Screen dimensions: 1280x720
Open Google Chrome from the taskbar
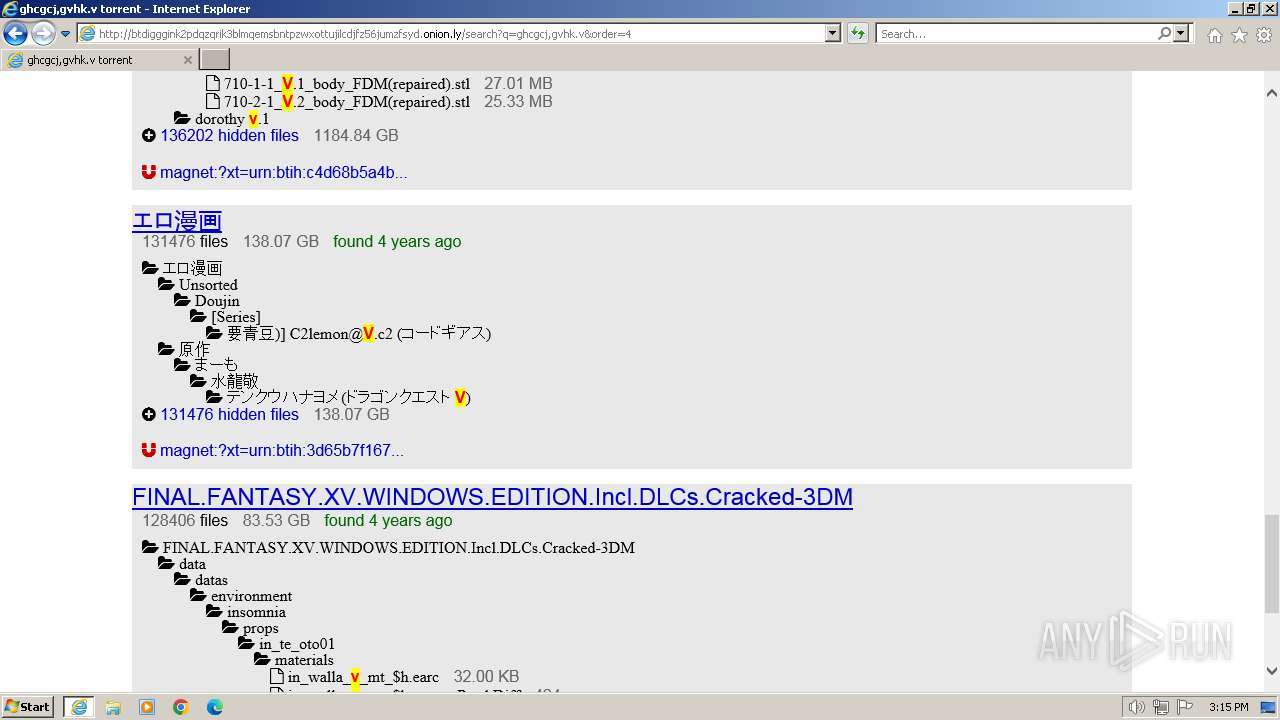tap(181, 707)
